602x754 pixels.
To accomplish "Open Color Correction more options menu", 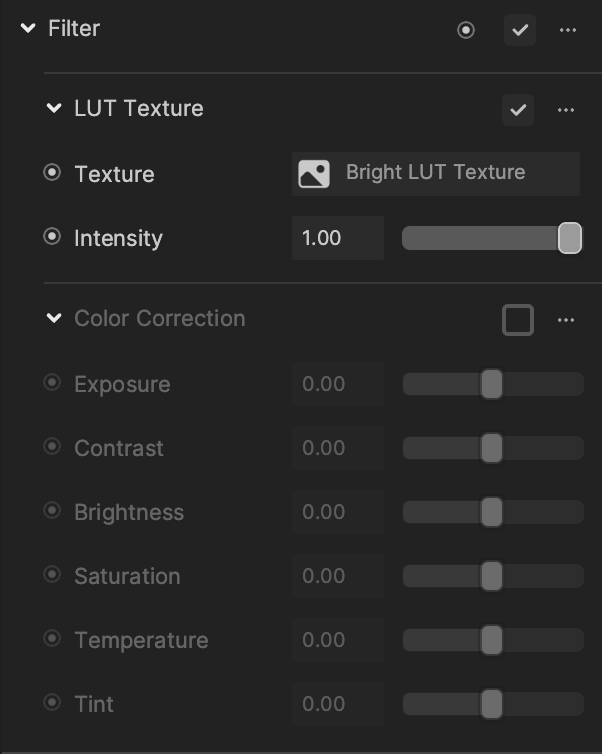I will [566, 320].
